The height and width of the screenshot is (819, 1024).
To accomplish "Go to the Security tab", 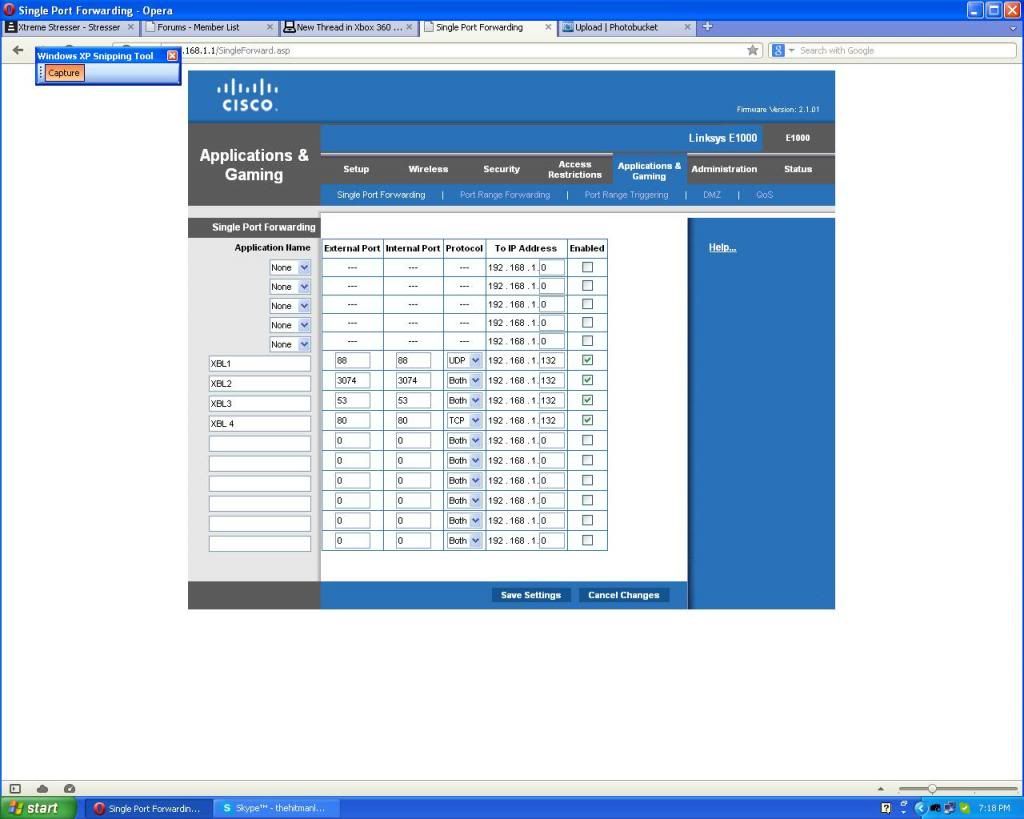I will pos(501,169).
